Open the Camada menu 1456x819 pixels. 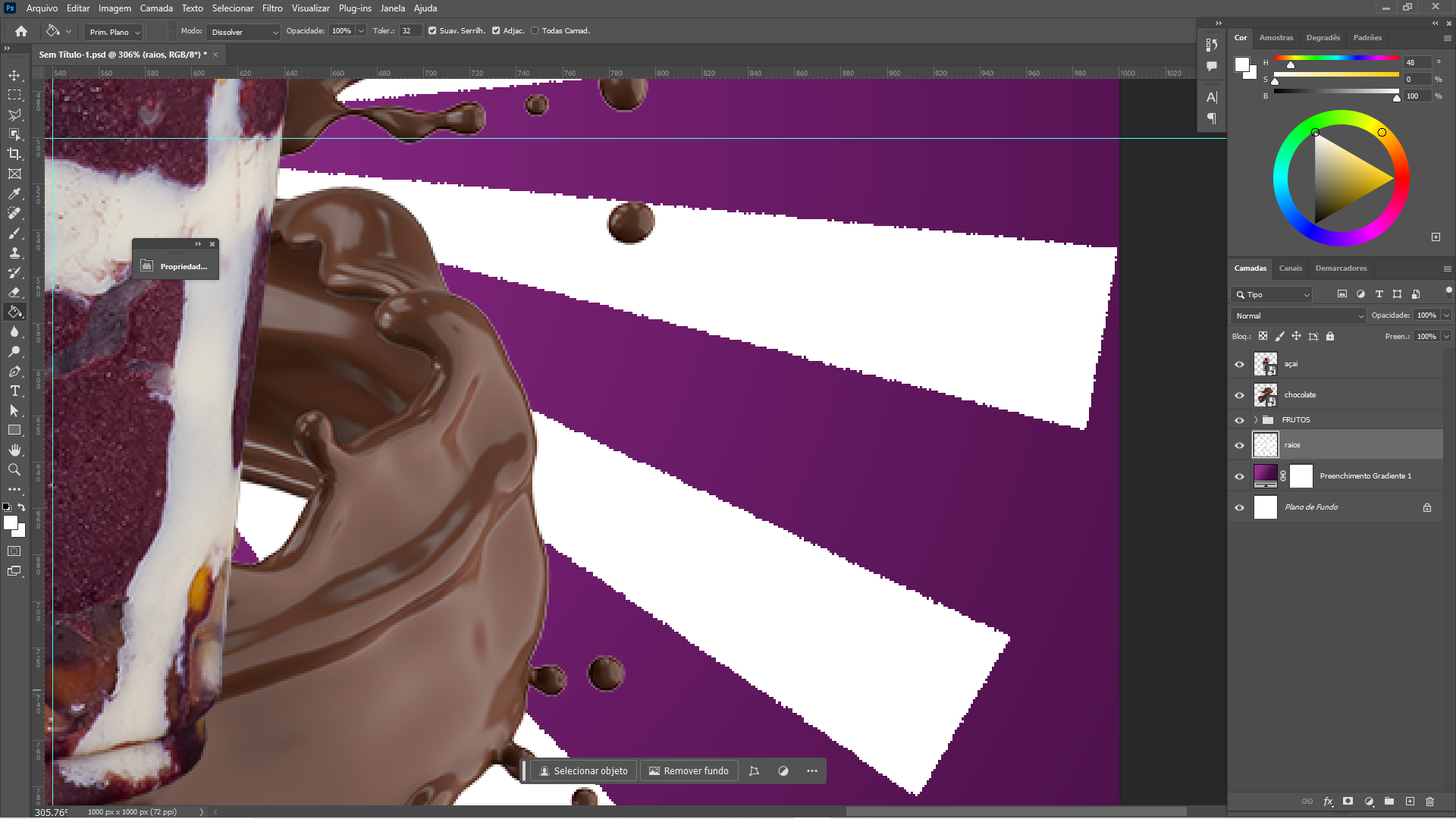click(155, 8)
